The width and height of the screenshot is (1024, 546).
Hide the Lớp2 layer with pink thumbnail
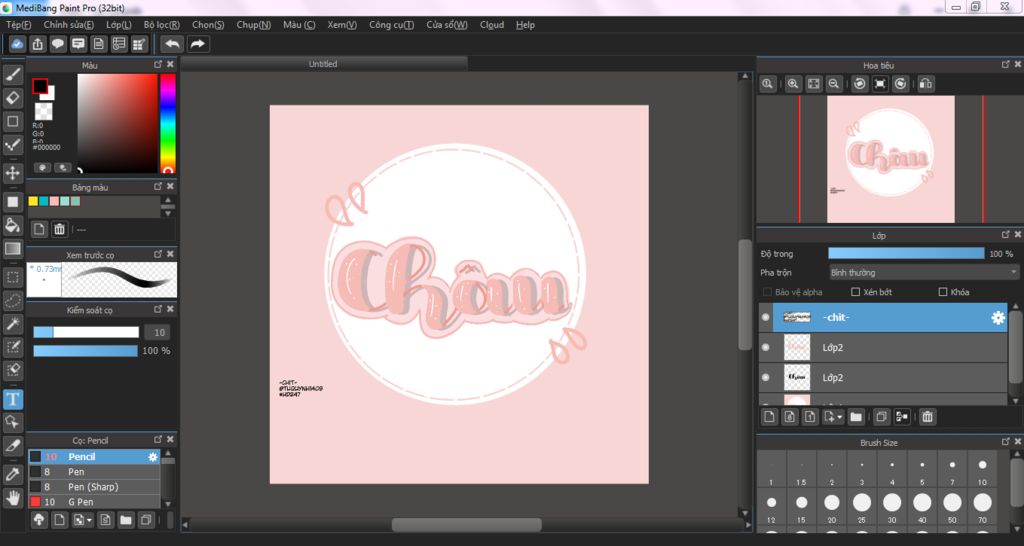(766, 347)
